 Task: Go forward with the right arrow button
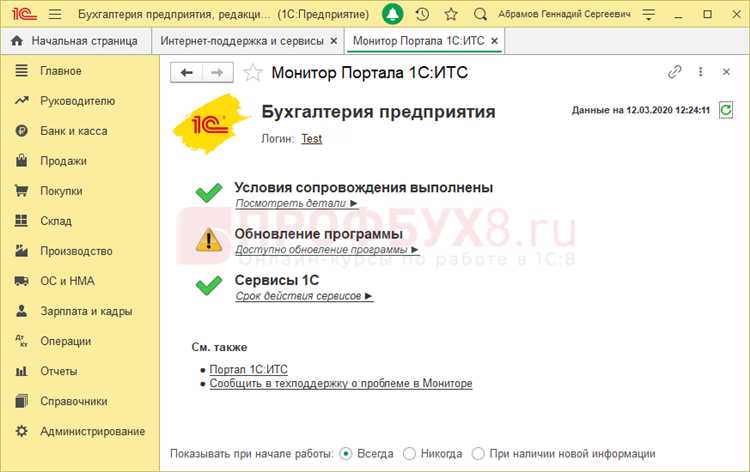[x=218, y=73]
